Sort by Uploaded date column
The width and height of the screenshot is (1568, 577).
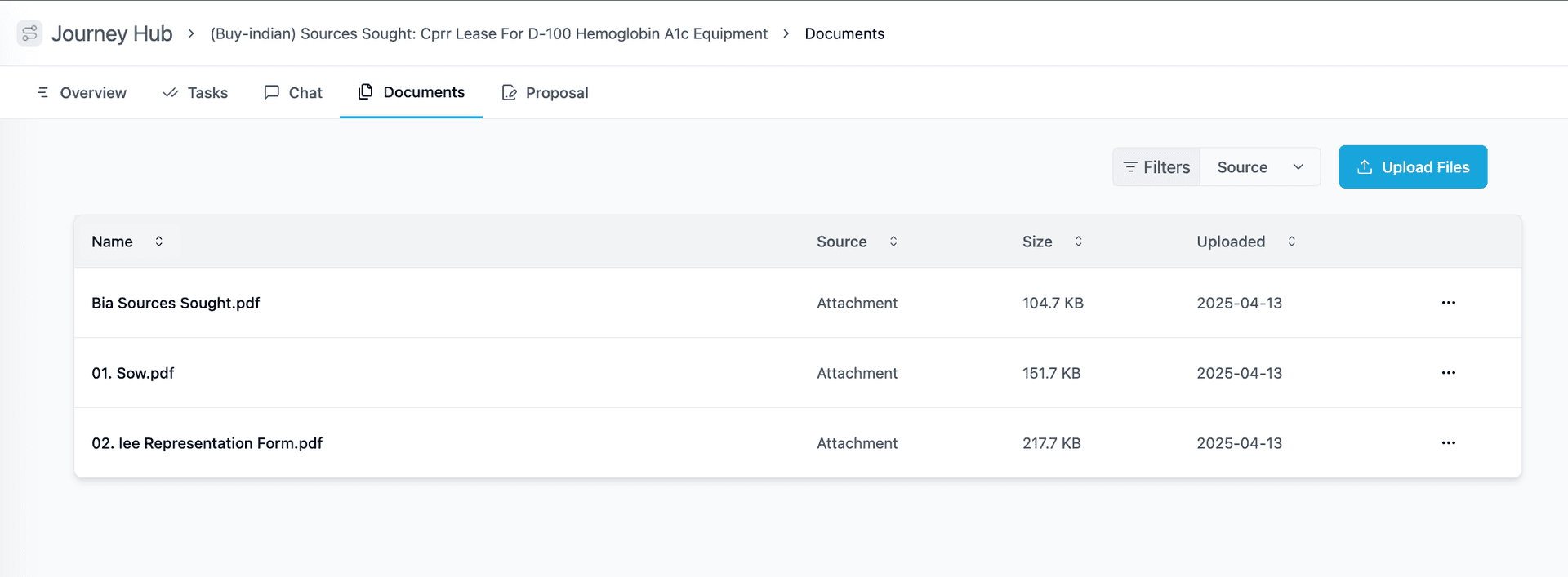point(1291,242)
